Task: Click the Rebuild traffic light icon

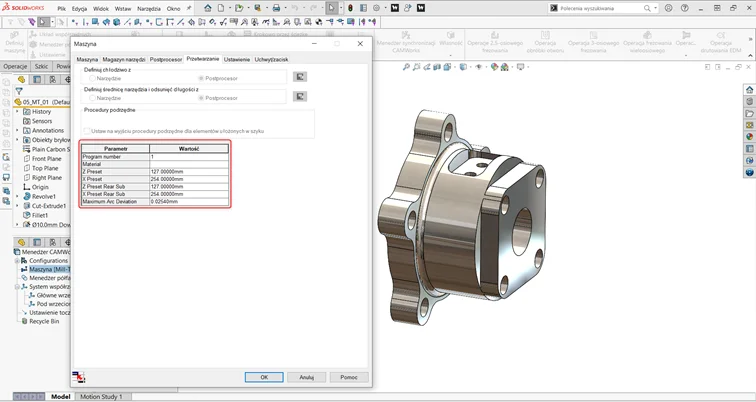Action: coord(351,8)
